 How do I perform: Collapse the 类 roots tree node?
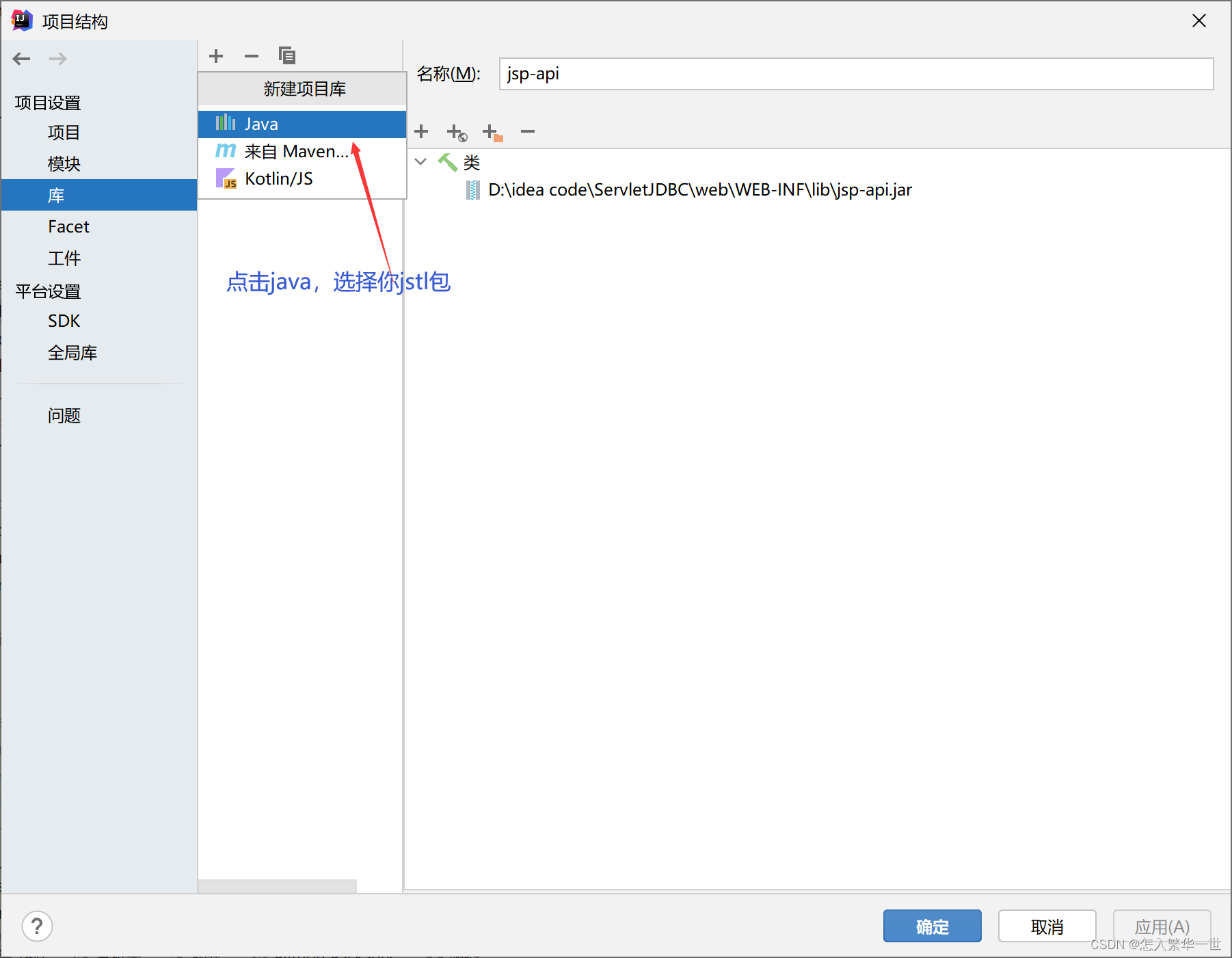[x=420, y=162]
